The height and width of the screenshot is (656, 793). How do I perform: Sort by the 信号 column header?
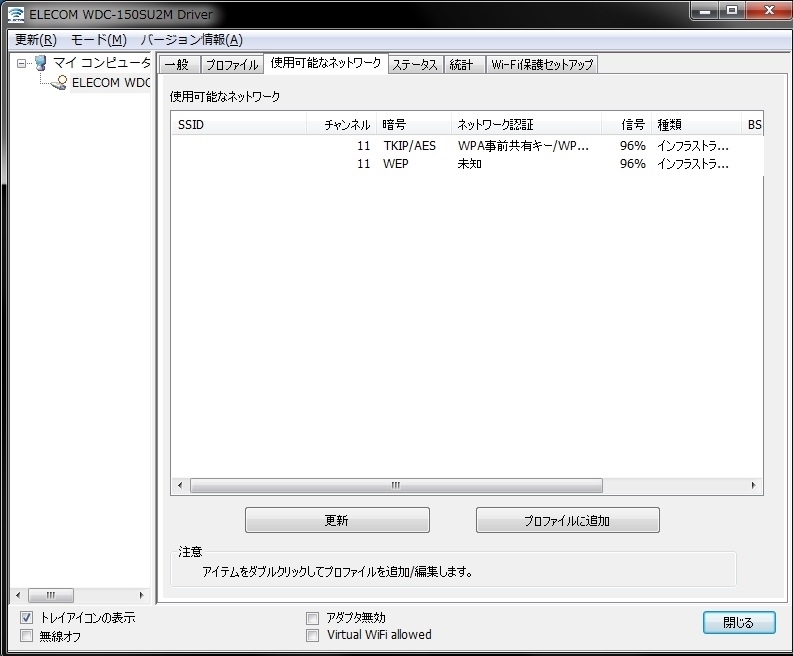coord(626,124)
